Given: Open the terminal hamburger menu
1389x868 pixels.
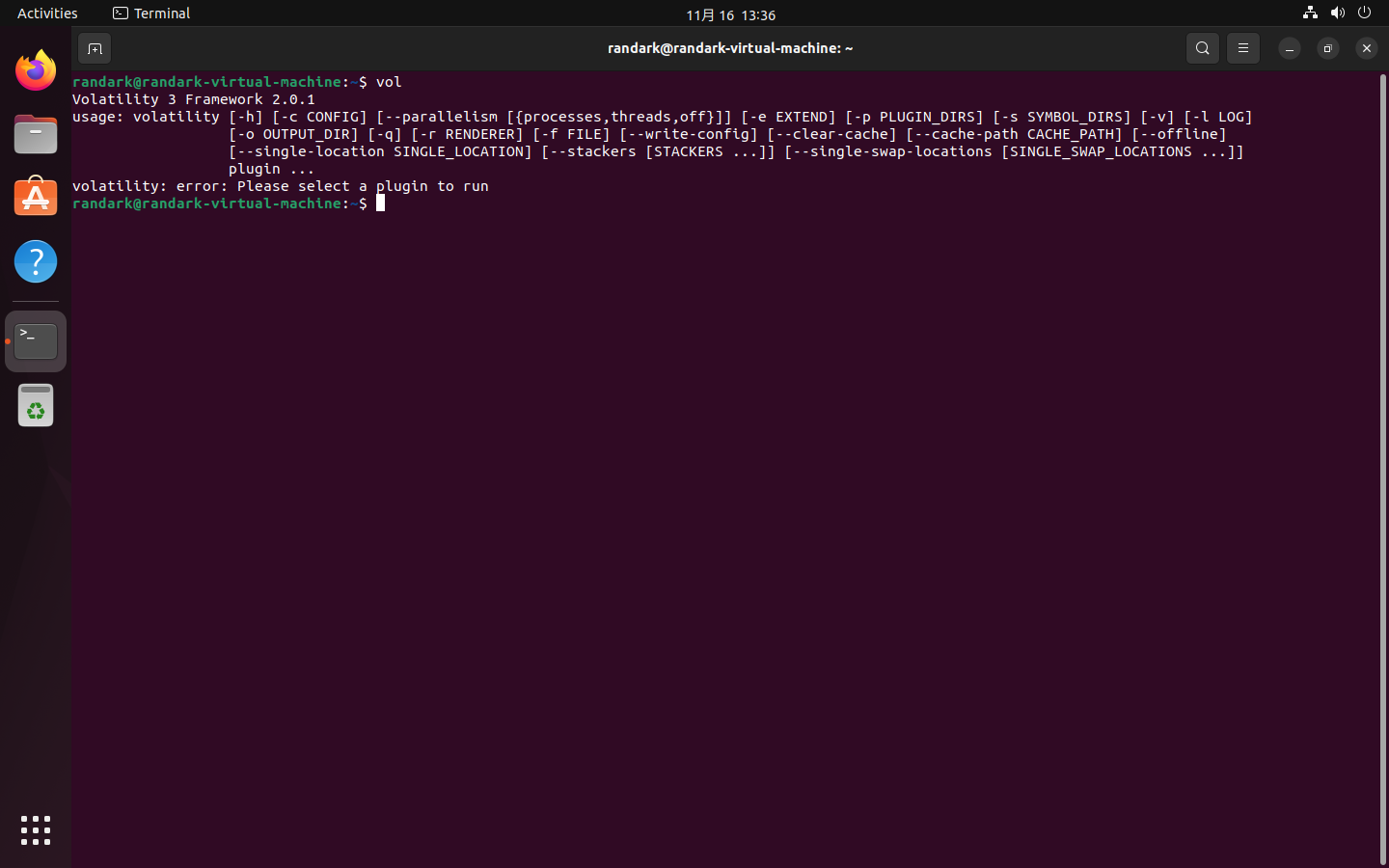Looking at the screenshot, I should pyautogui.click(x=1243, y=48).
